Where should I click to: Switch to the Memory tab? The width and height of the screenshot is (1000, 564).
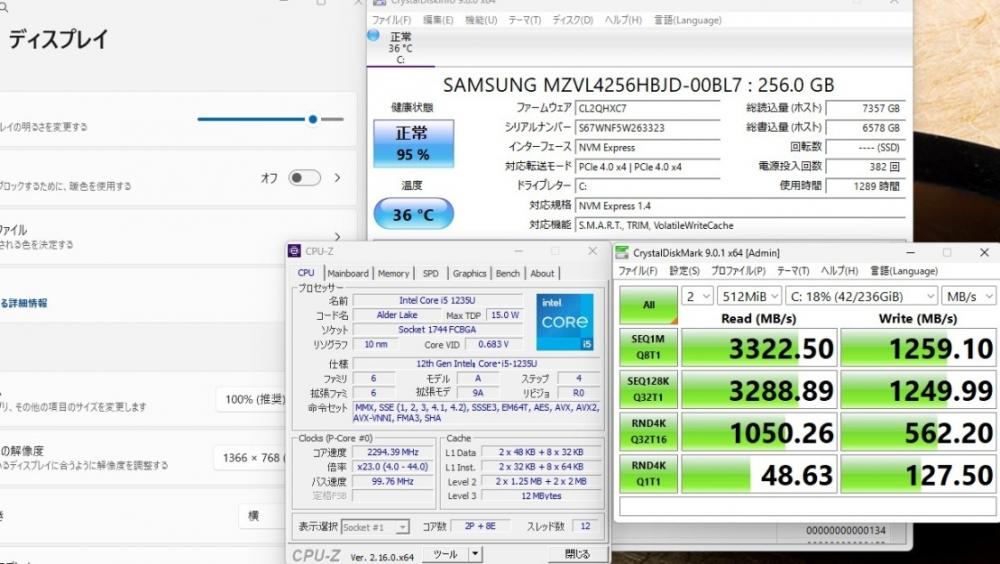393,273
